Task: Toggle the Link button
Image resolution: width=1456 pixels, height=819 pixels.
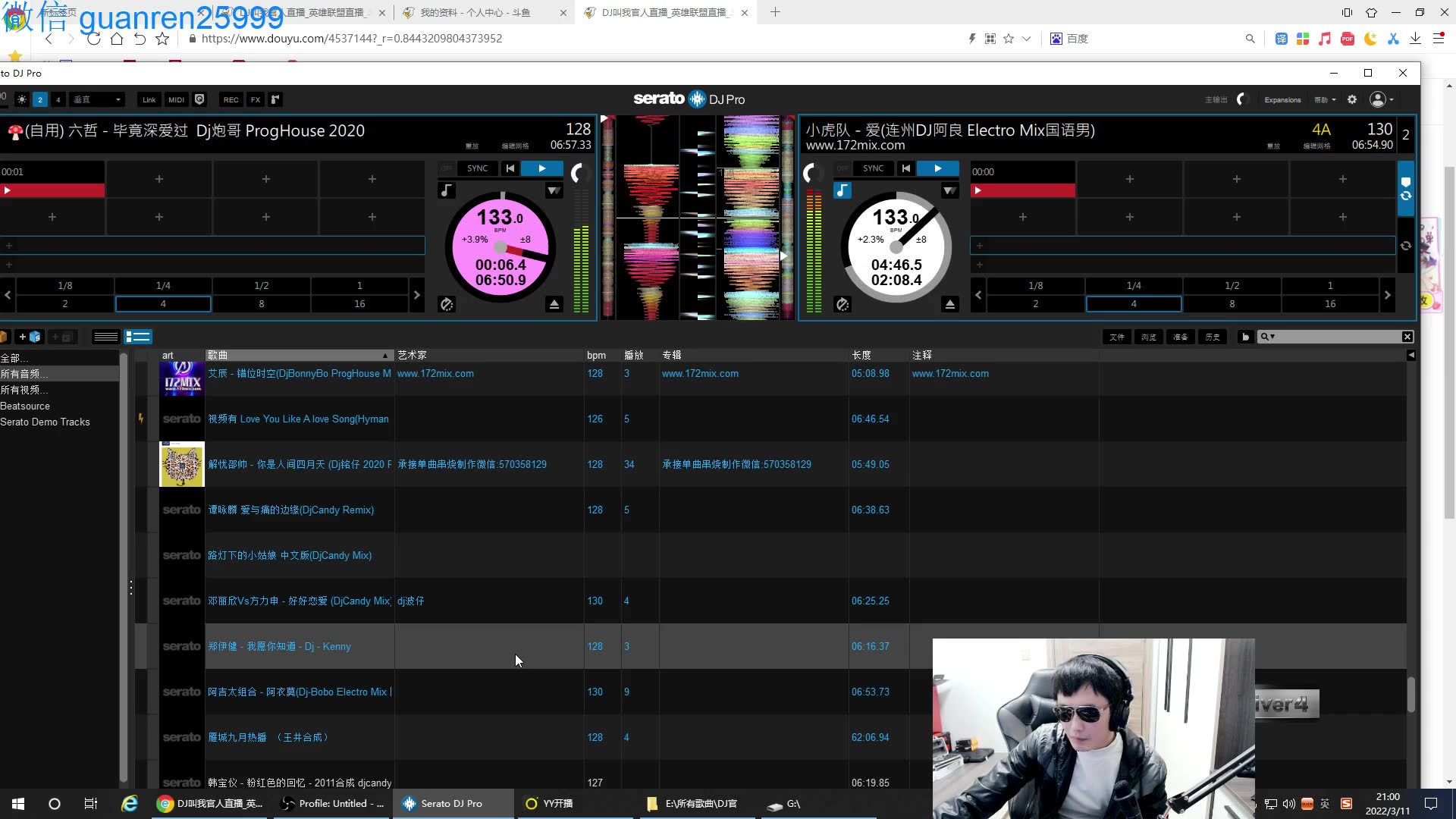Action: (x=149, y=99)
